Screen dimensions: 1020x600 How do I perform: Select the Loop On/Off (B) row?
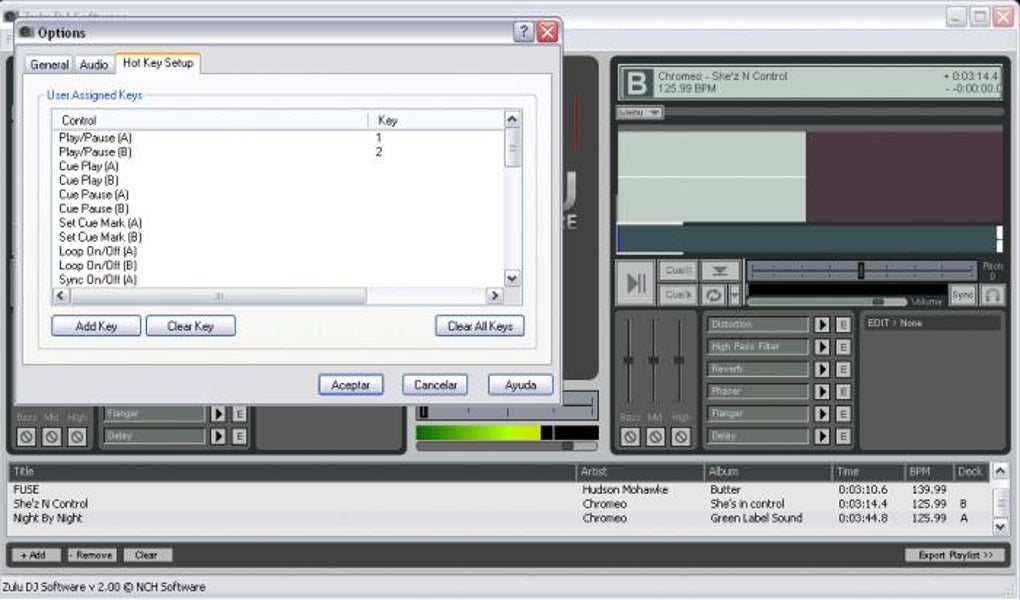(x=278, y=266)
